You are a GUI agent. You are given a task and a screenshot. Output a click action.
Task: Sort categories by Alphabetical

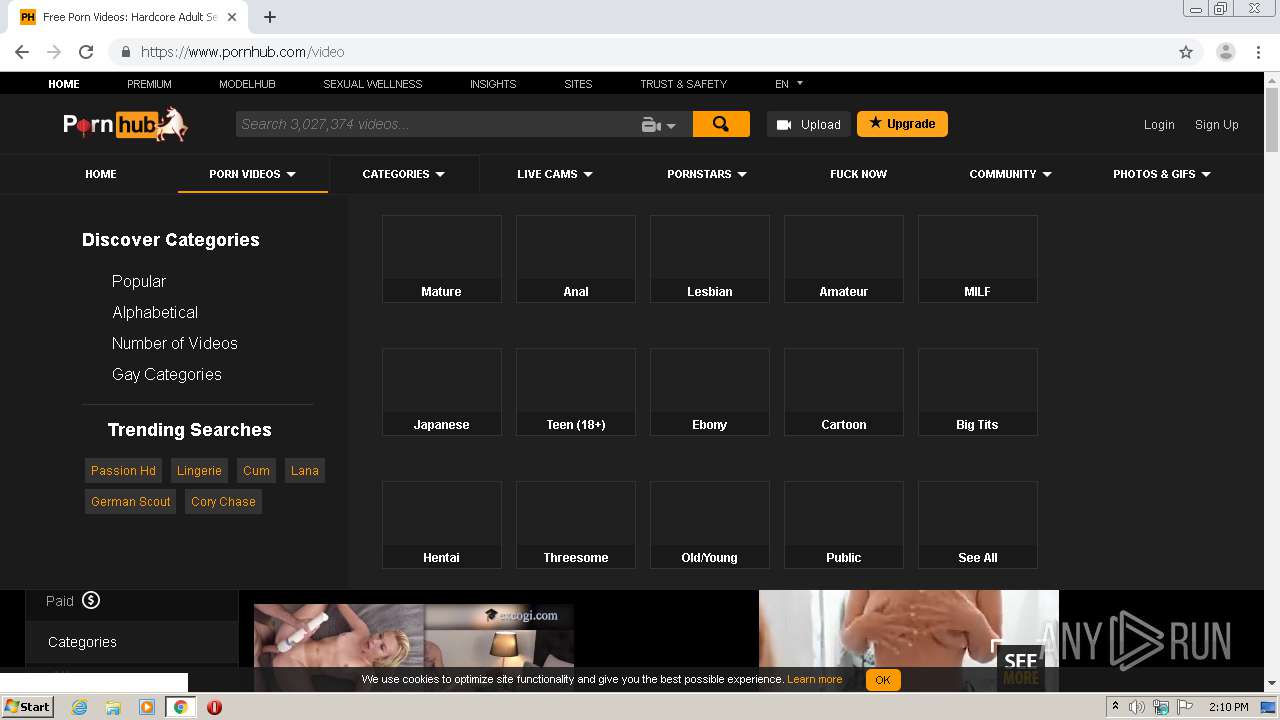click(155, 312)
